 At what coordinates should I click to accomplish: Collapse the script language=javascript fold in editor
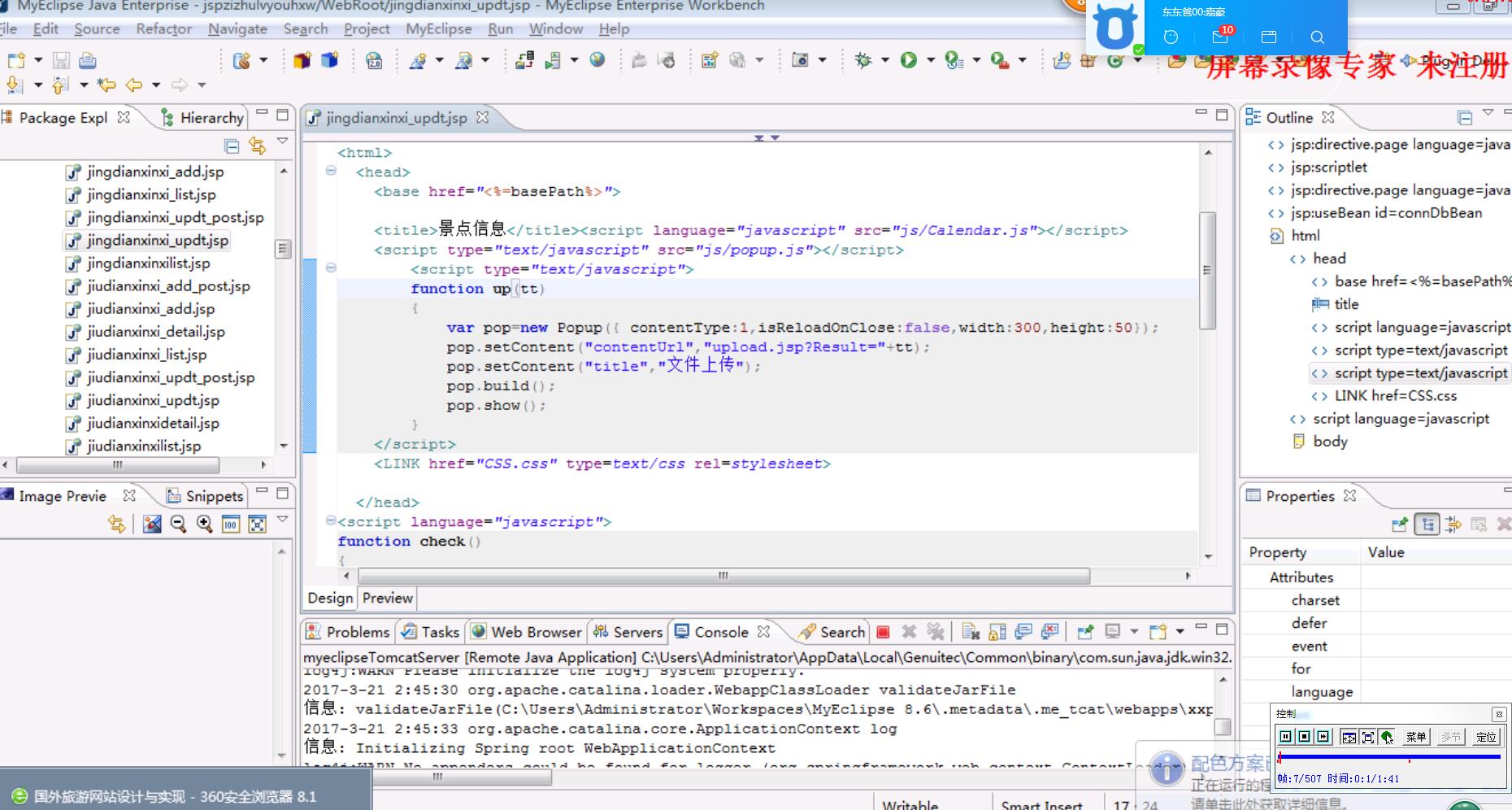[x=330, y=520]
